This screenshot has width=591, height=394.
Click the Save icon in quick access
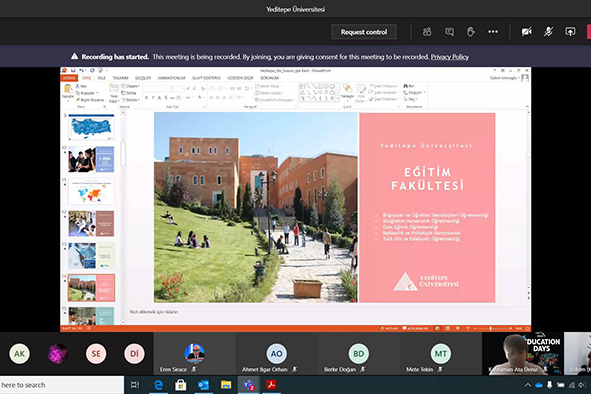pyautogui.click(x=73, y=71)
